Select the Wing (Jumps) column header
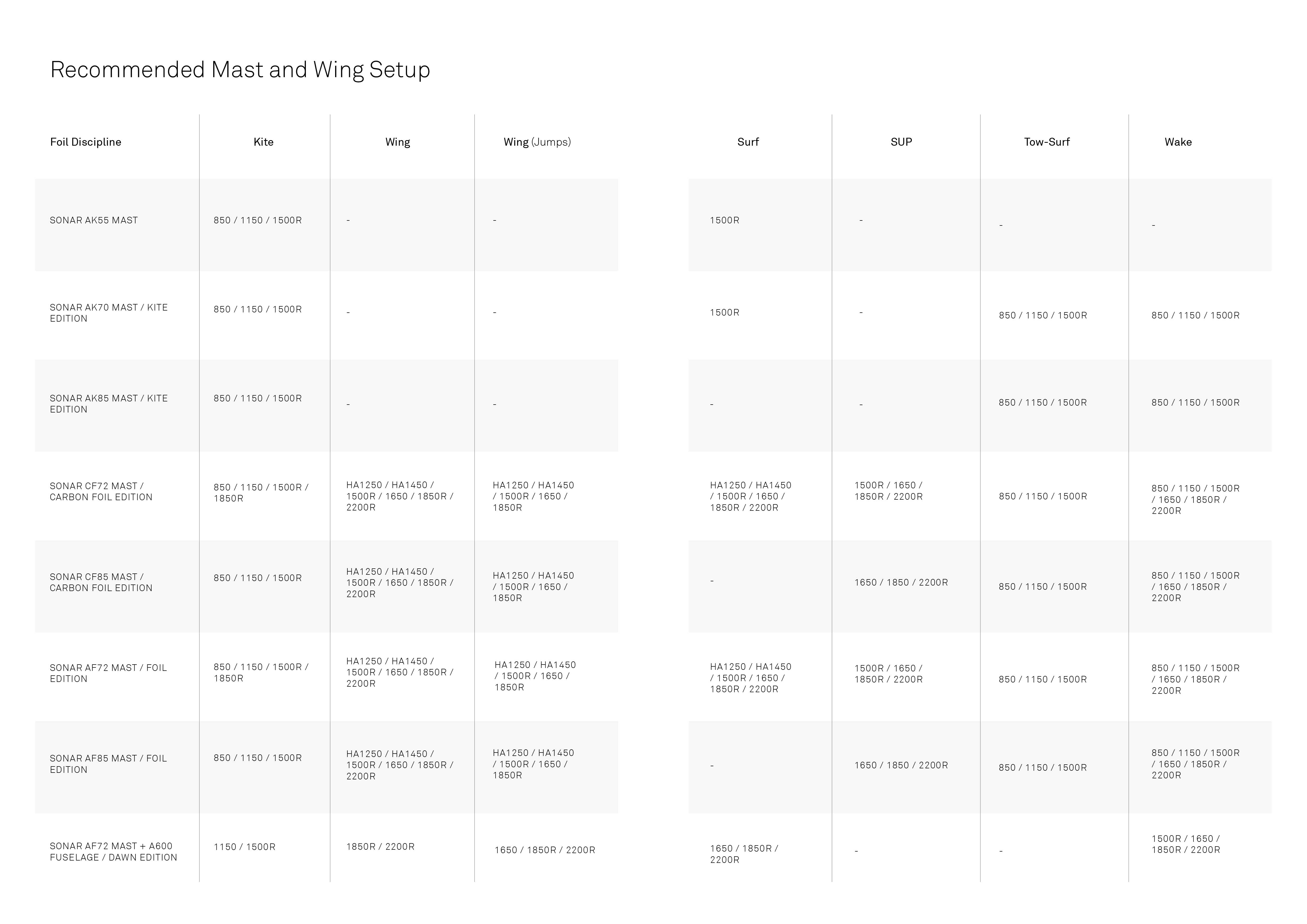The image size is (1307, 924). click(537, 142)
